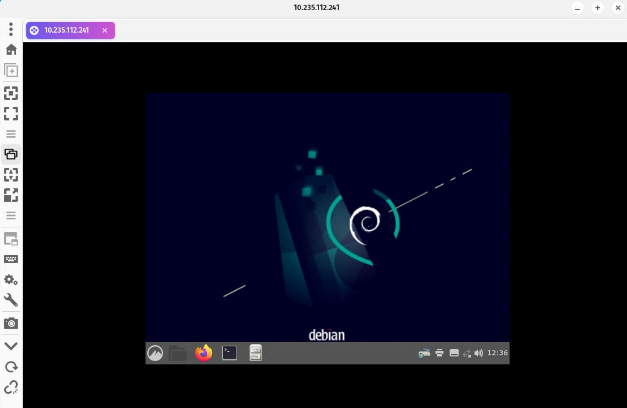Screen dimensions: 627x408
Task: Open connection preferences (gears icon)
Action: click(x=11, y=280)
